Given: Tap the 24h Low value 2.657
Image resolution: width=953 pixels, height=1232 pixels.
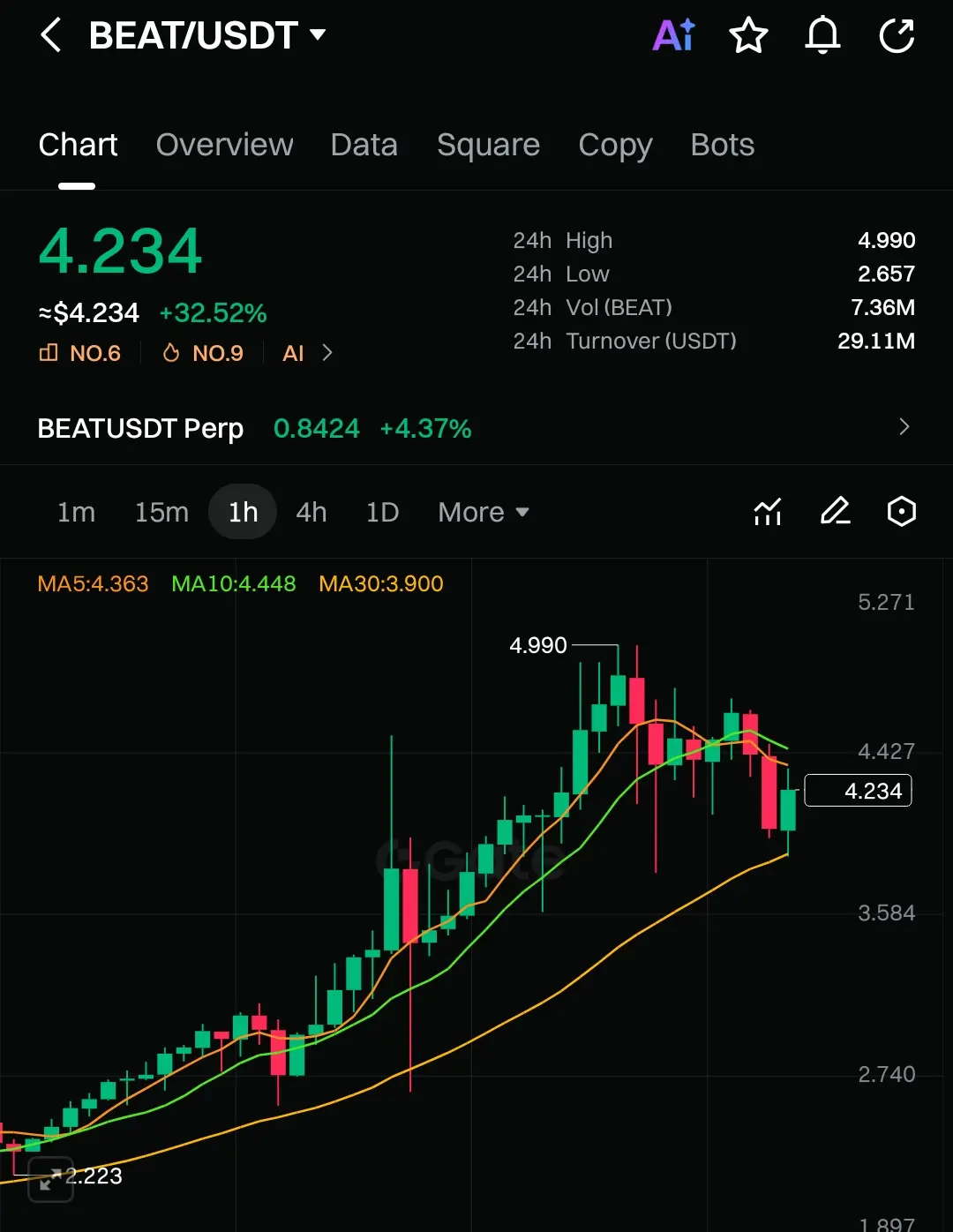Looking at the screenshot, I should pyautogui.click(x=886, y=274).
